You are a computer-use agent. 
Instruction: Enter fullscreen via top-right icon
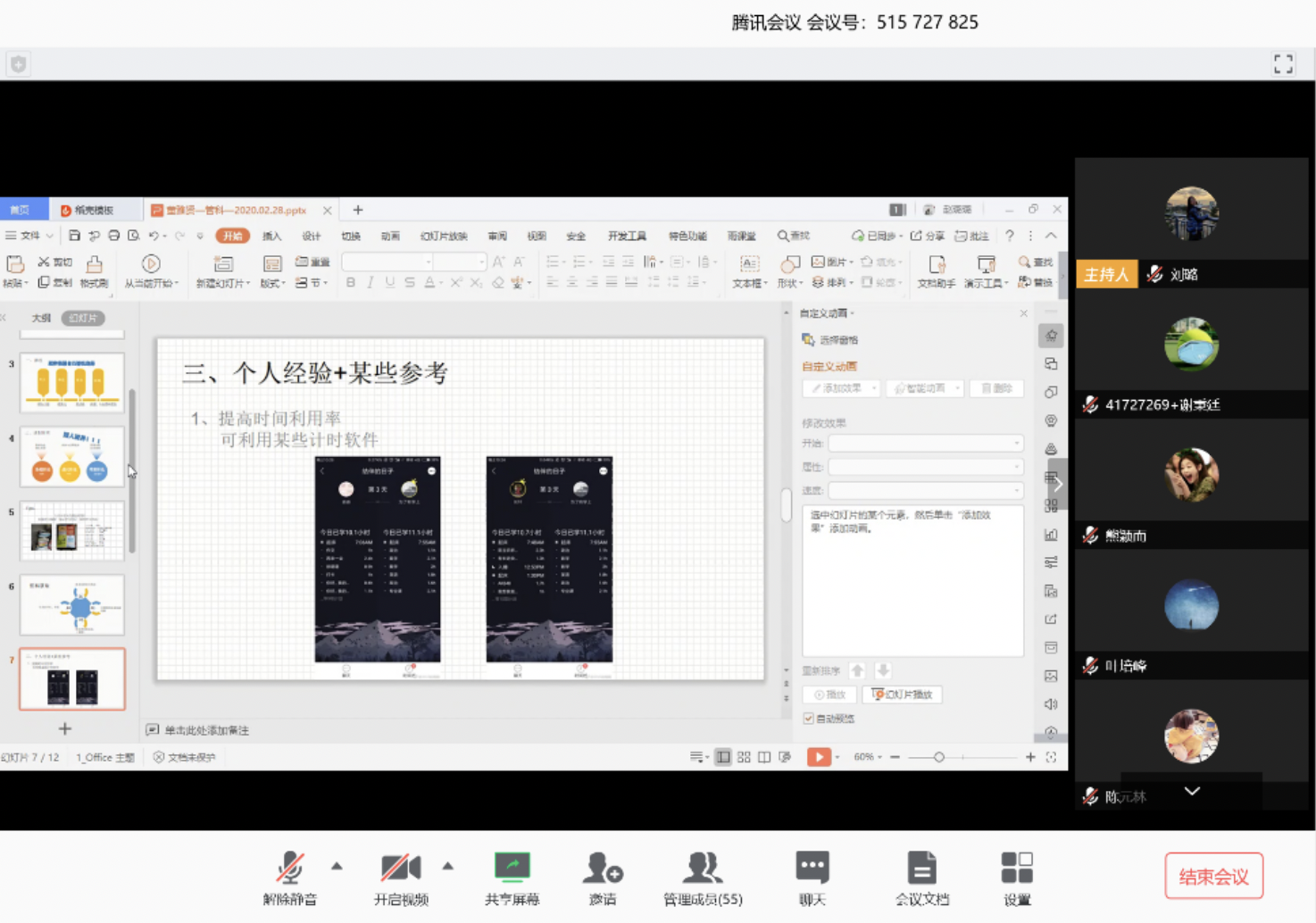point(1283,63)
